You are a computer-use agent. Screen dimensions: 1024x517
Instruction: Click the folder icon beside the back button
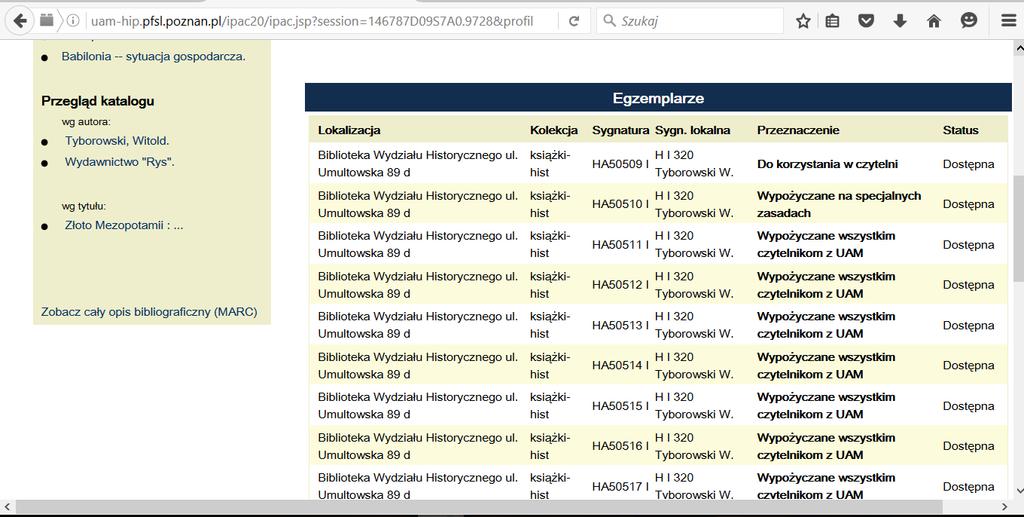pyautogui.click(x=46, y=20)
